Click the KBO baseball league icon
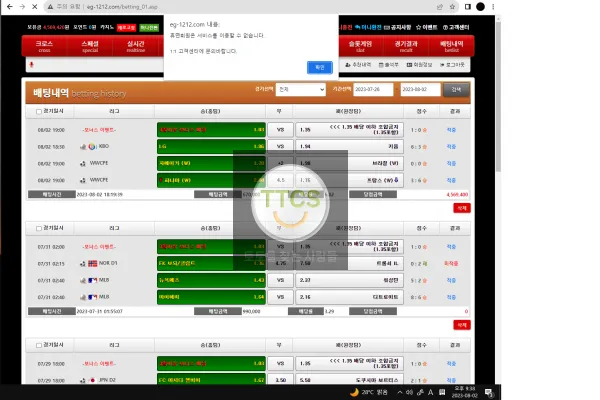Screen dimensions: 600x400 tap(92, 147)
